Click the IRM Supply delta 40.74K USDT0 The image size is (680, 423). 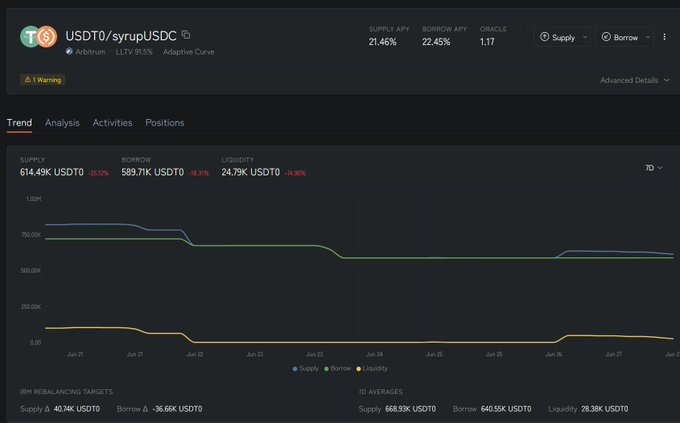click(x=76, y=409)
